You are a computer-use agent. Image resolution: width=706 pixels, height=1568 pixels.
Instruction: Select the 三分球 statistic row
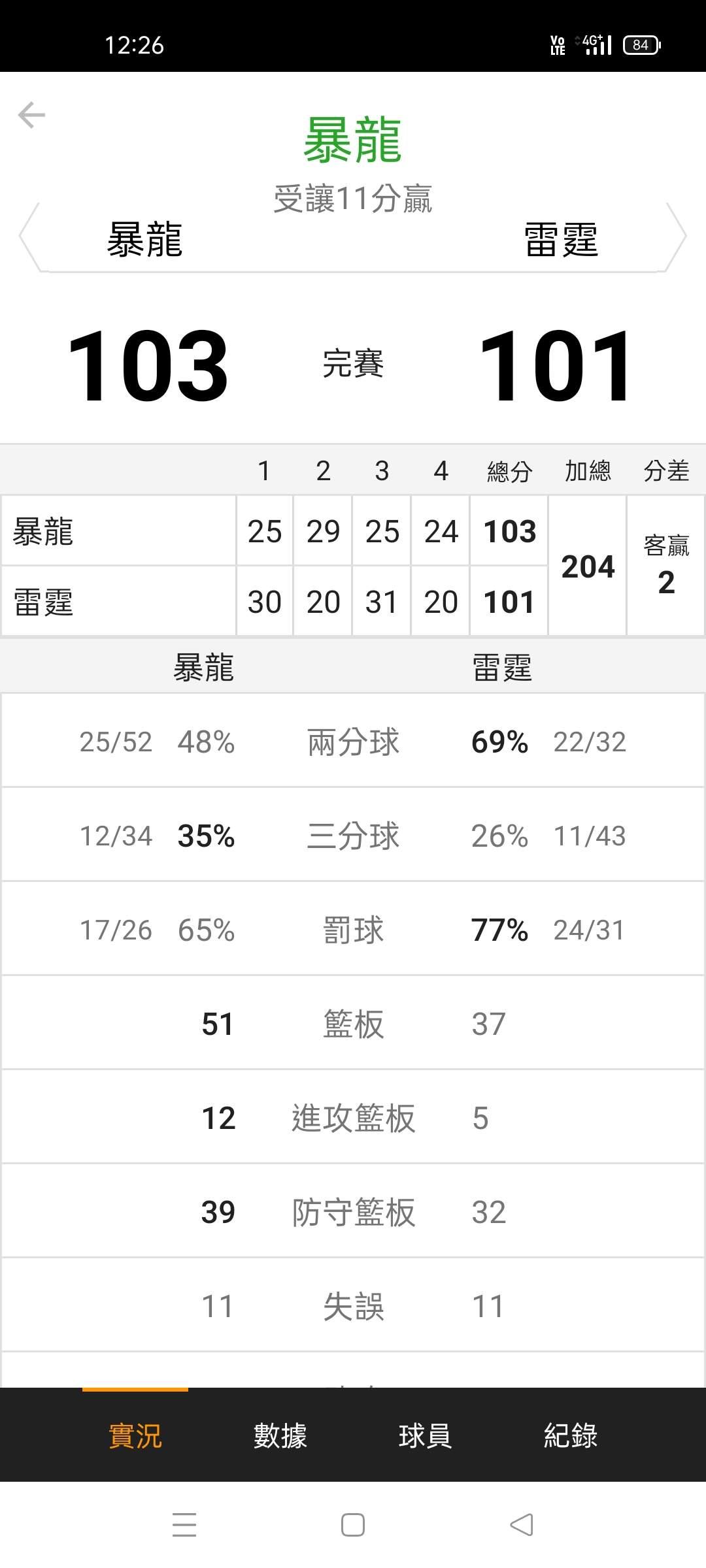tap(353, 836)
